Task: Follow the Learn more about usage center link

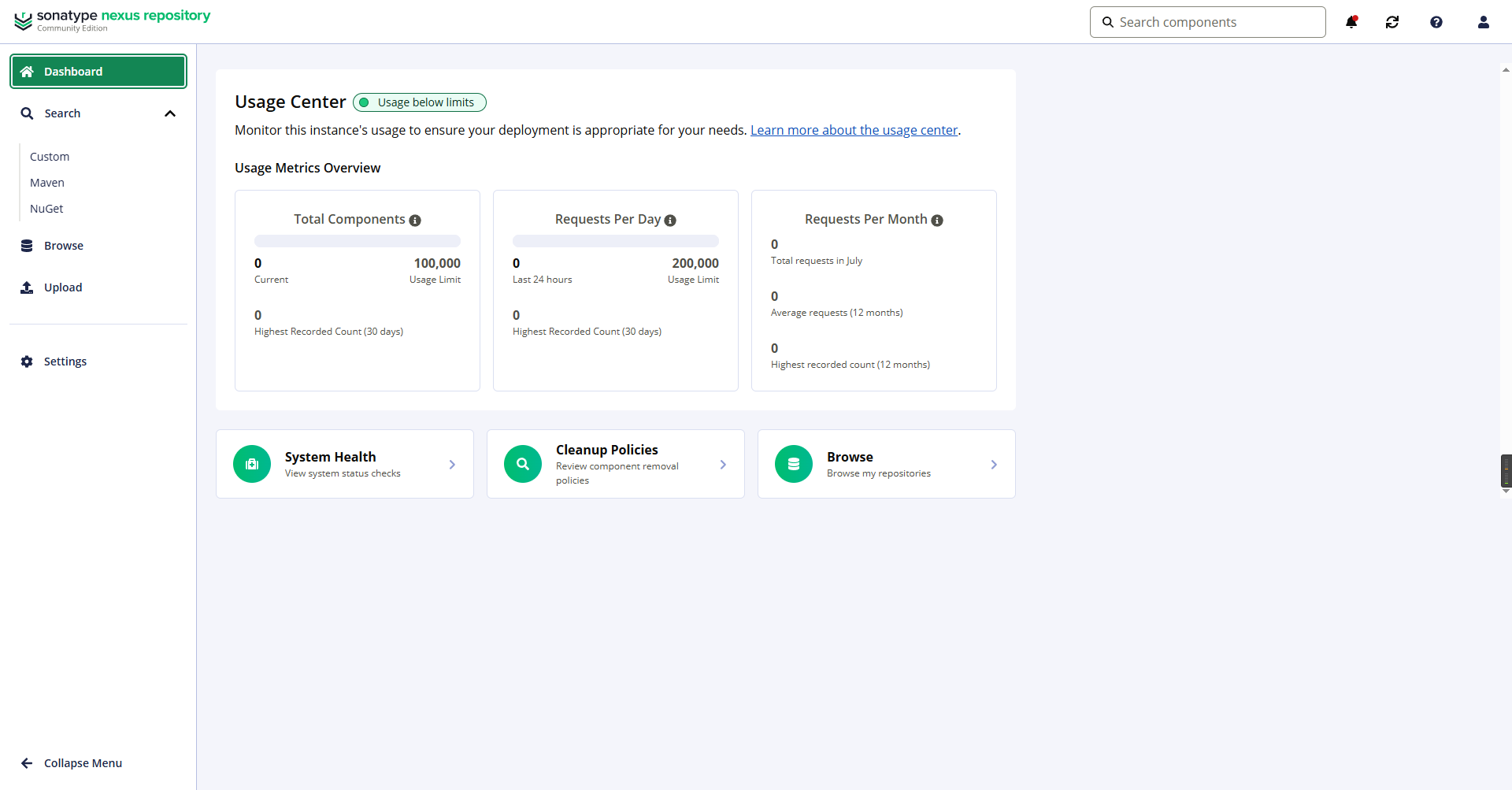Action: (x=854, y=130)
